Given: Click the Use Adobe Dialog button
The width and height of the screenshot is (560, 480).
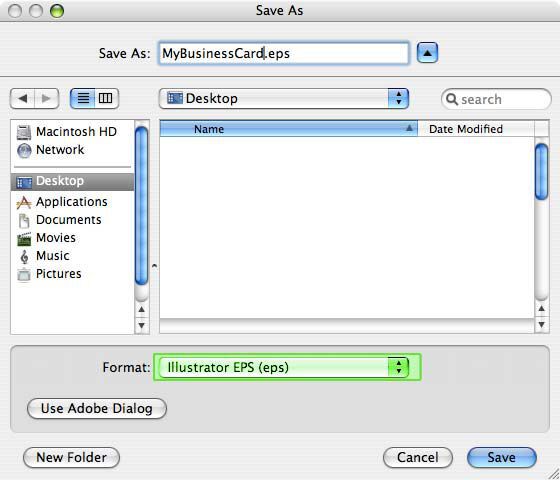Looking at the screenshot, I should click(x=97, y=409).
